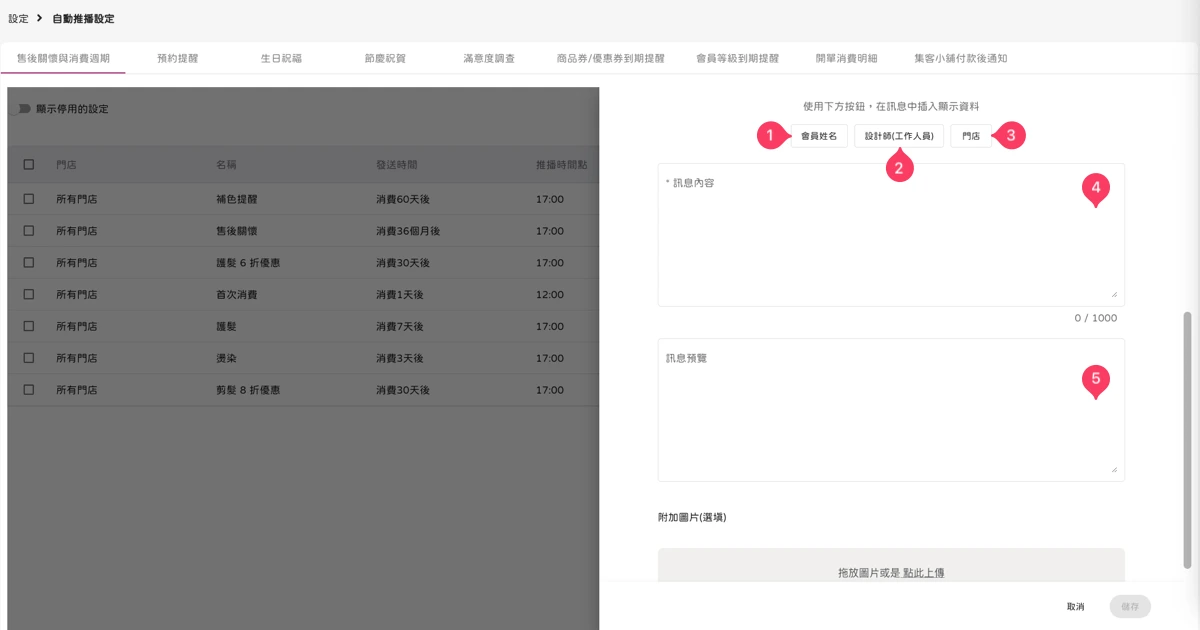Click the 消費7天後 cell
Viewport: 1200px width, 630px height.
[x=400, y=326]
